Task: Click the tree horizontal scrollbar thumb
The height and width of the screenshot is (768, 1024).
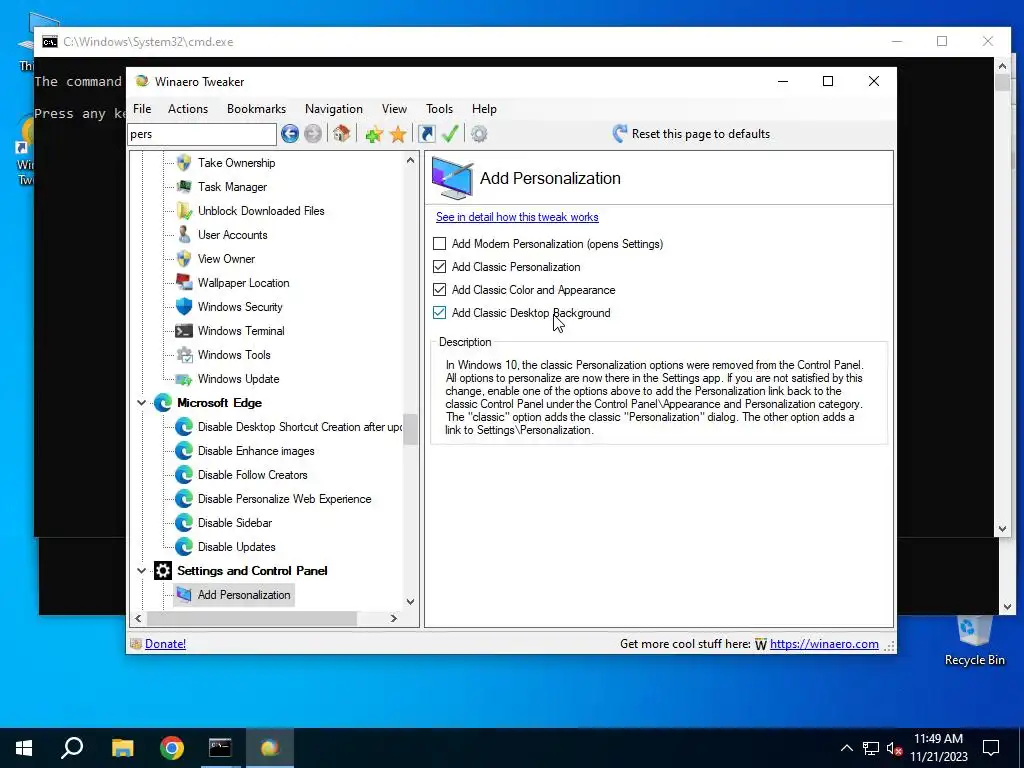Action: point(252,618)
